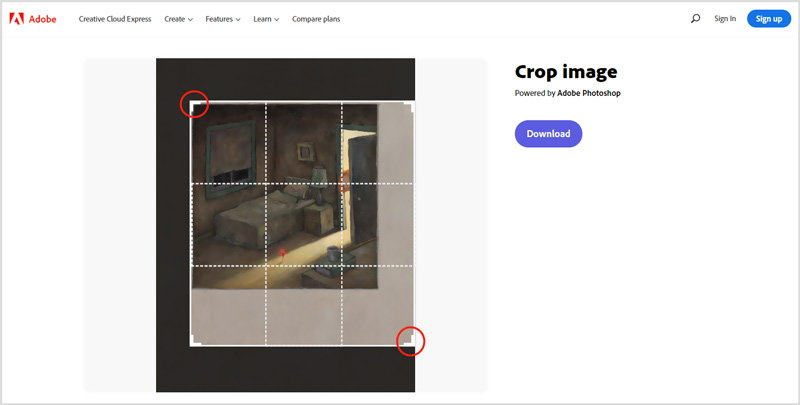Open the Compare plans page
The height and width of the screenshot is (405, 800).
point(316,19)
